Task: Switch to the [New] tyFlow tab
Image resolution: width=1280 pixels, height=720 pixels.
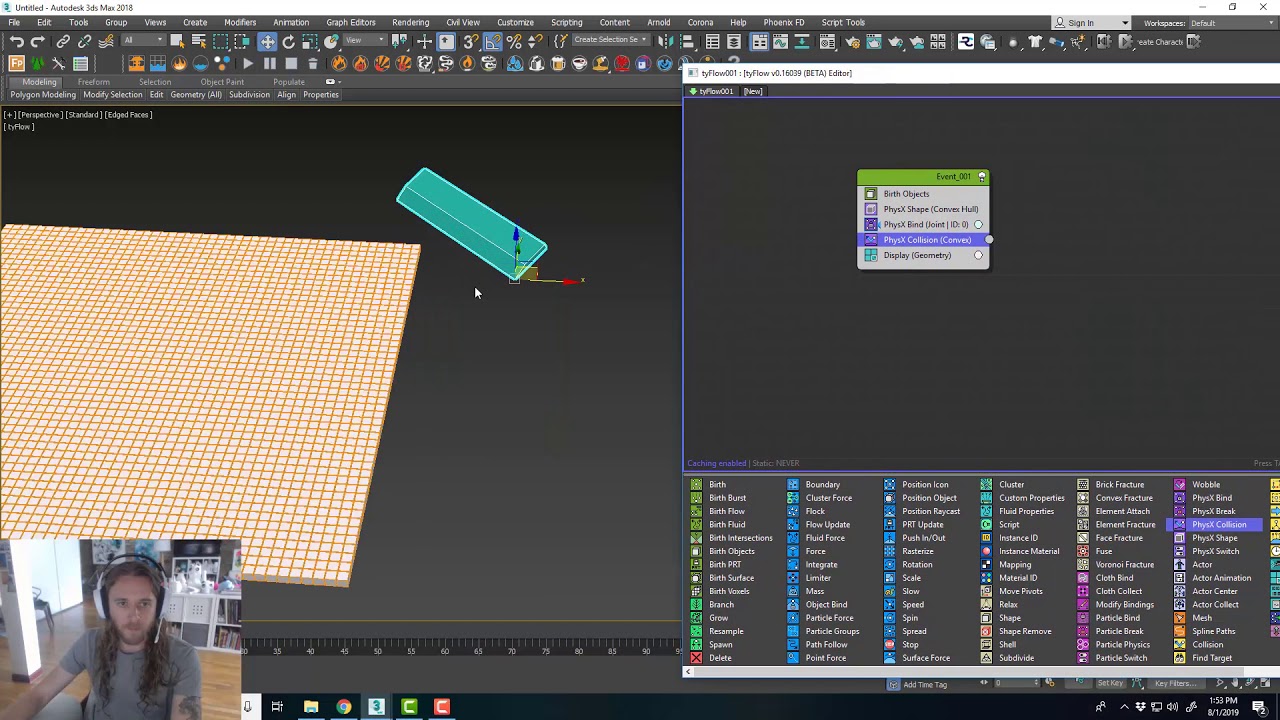Action: [752, 91]
